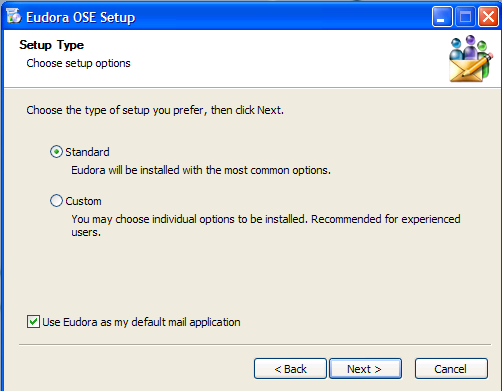
Task: Select the Standard radio button
Action: coord(56,152)
